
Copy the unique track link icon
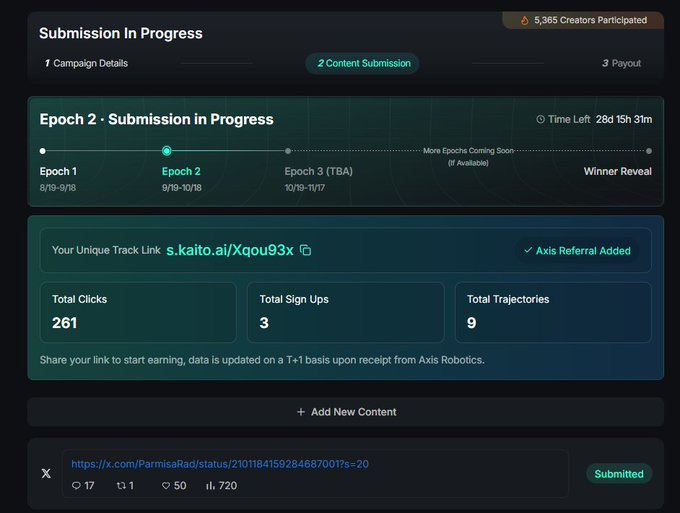pos(305,250)
